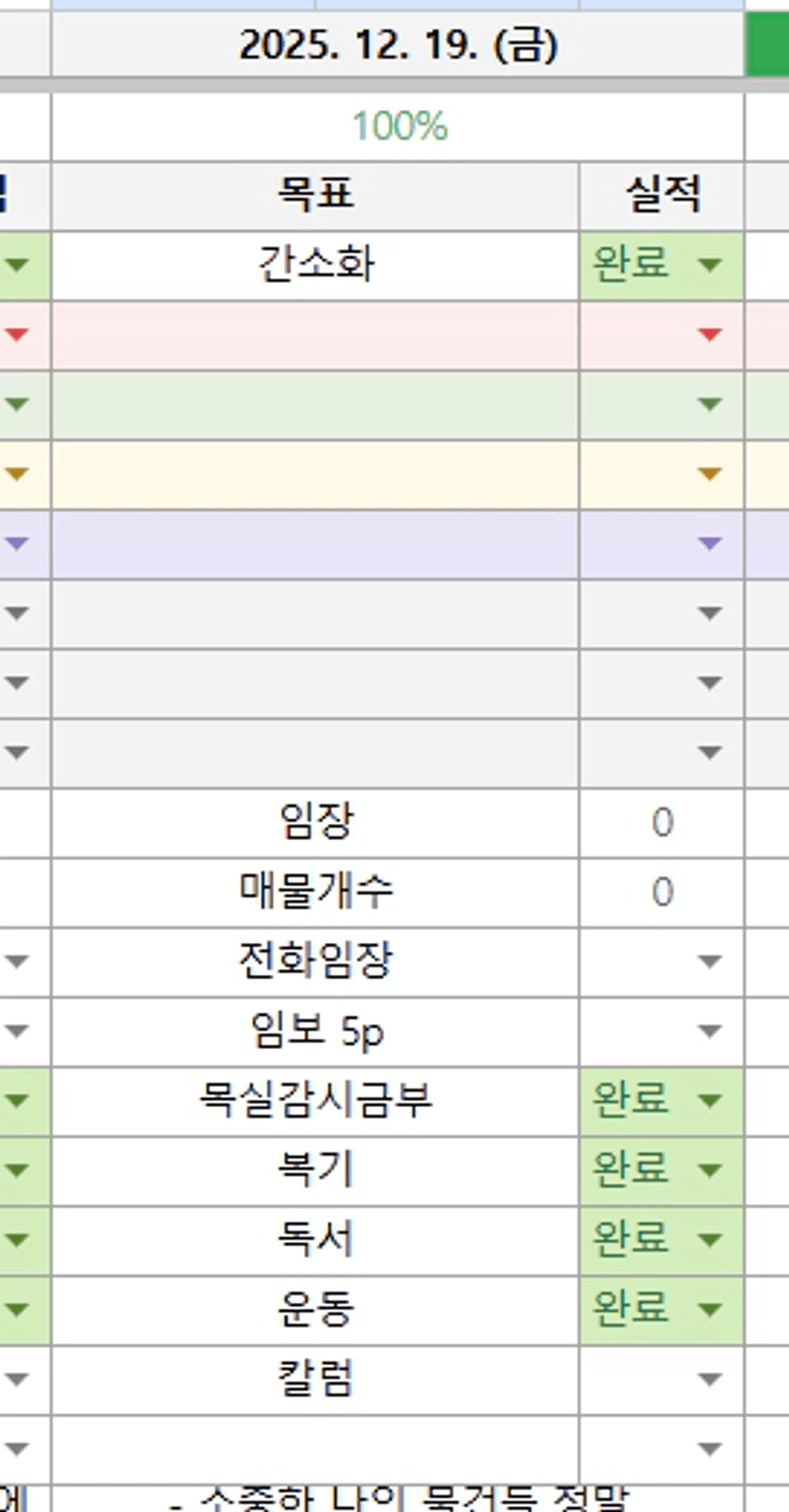
Task: Select the 0 value next to 매물개수
Action: tap(661, 892)
